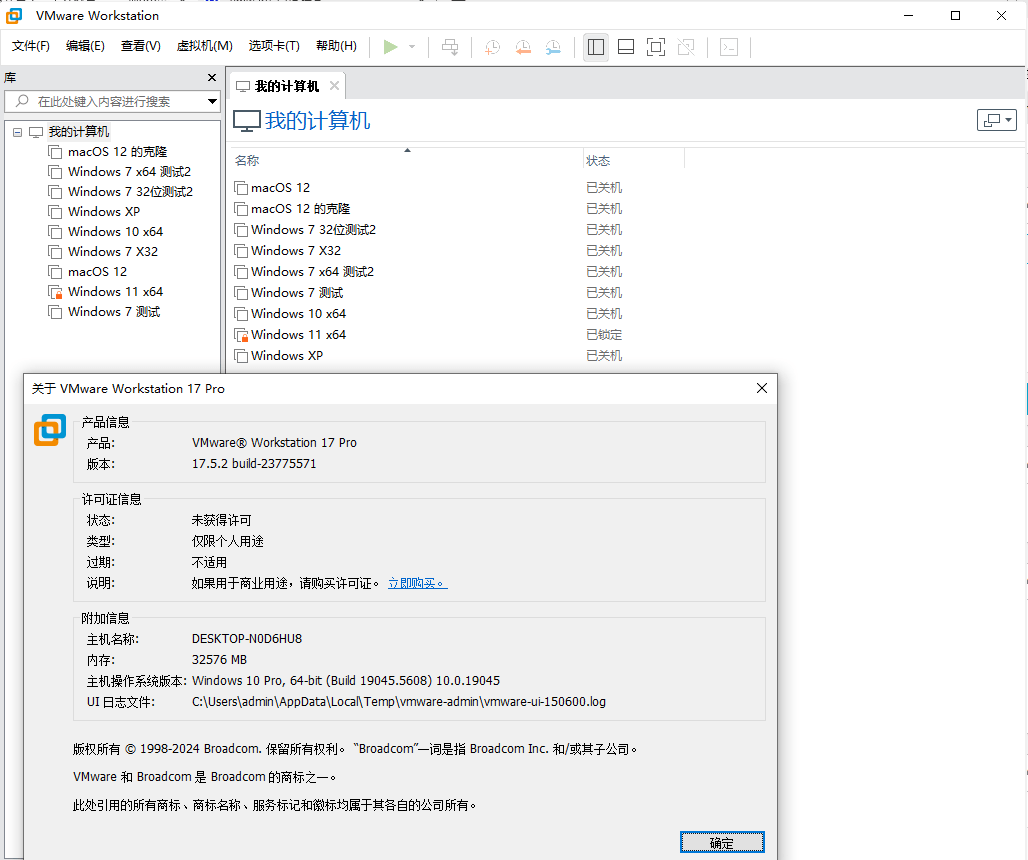Click the version text 17.5.2 build-23775571
Screen dimensions: 1028x860
click(x=254, y=464)
